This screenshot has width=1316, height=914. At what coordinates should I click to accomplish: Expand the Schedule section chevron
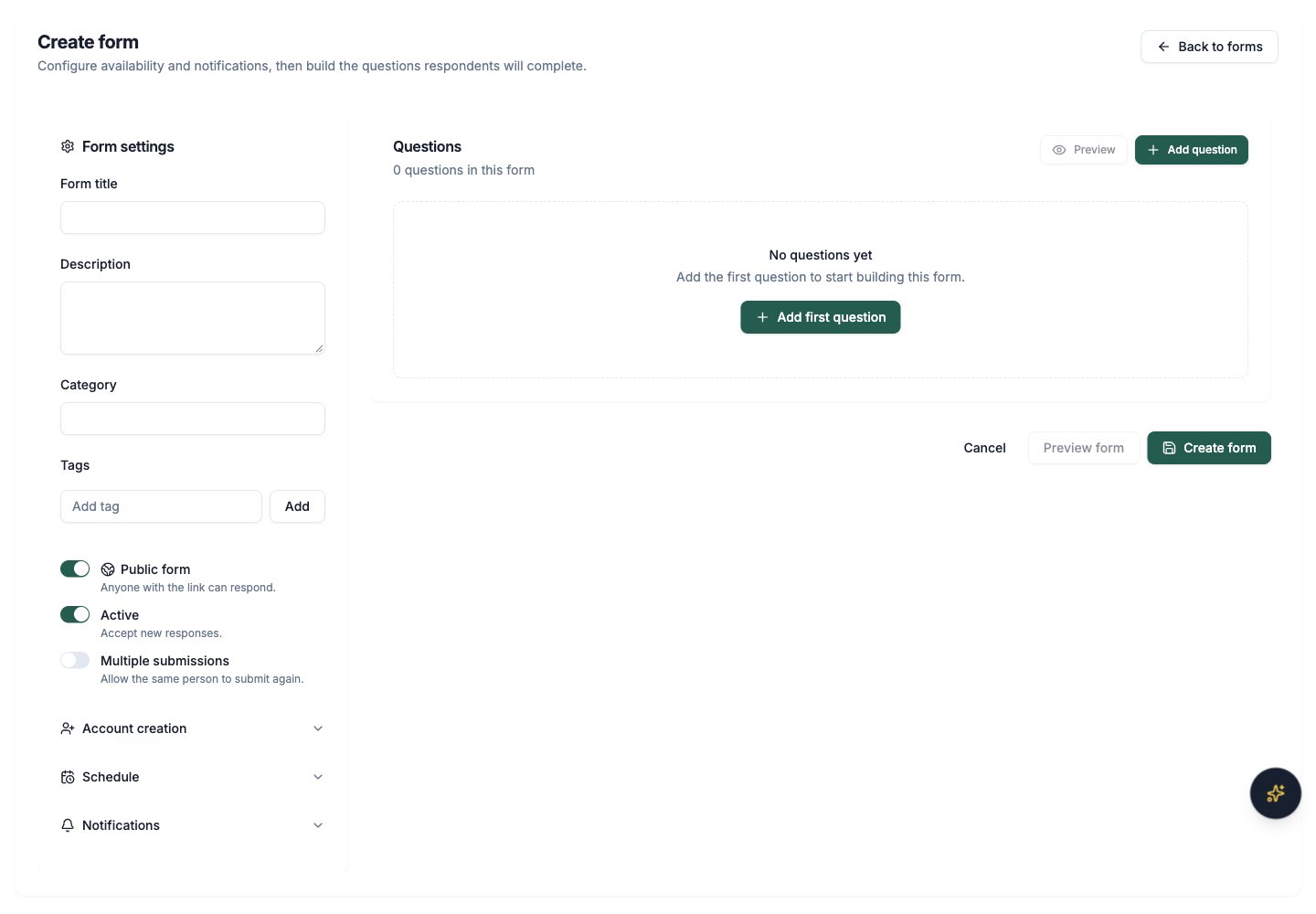(318, 777)
